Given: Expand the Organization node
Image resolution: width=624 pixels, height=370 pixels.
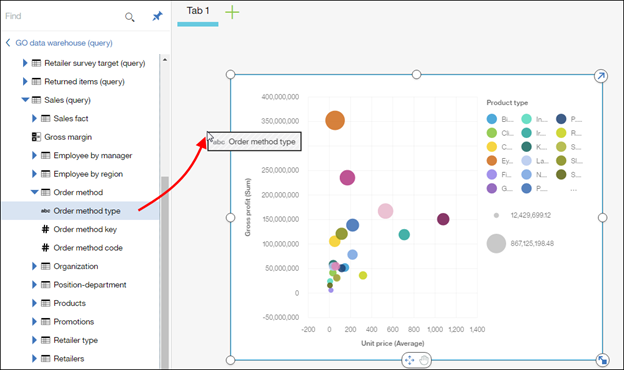Looking at the screenshot, I should [x=34, y=266].
